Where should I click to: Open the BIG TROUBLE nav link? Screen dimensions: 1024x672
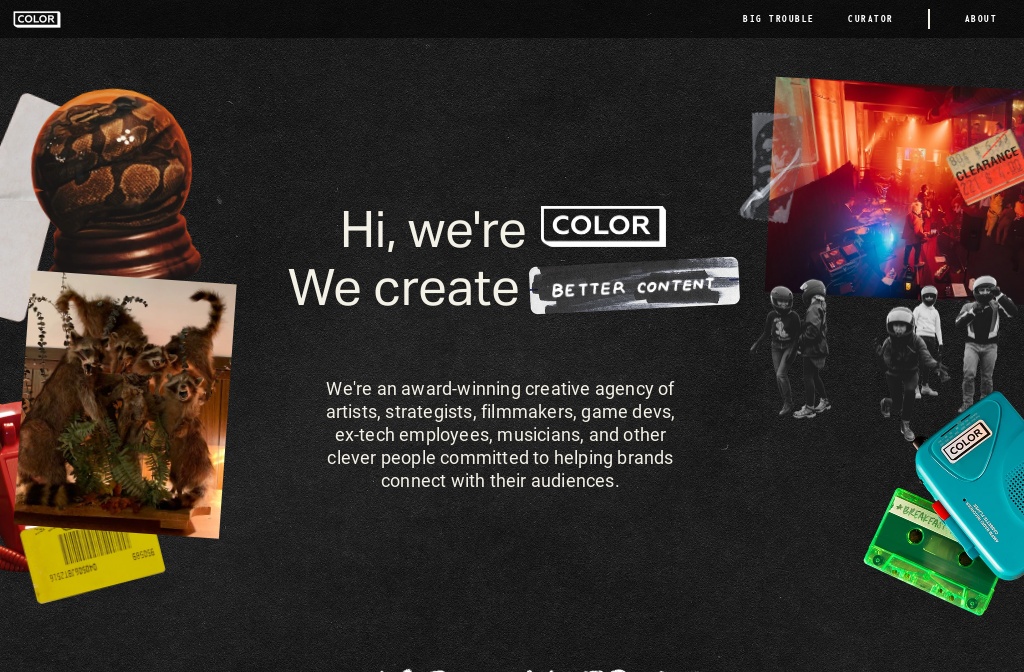click(778, 19)
